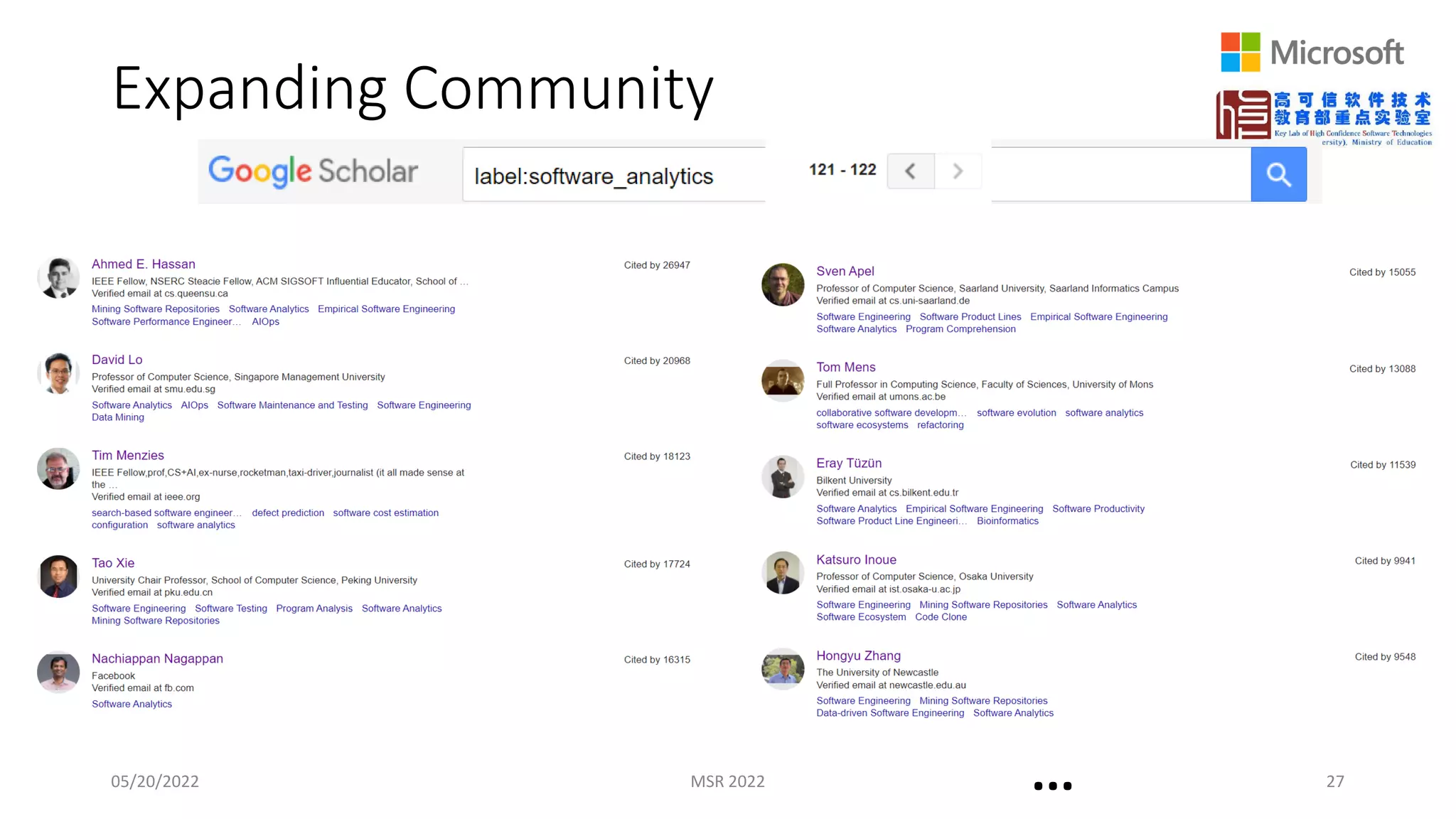The width and height of the screenshot is (1456, 819).
Task: Open Tao Xie's profile photo
Action: [58, 576]
